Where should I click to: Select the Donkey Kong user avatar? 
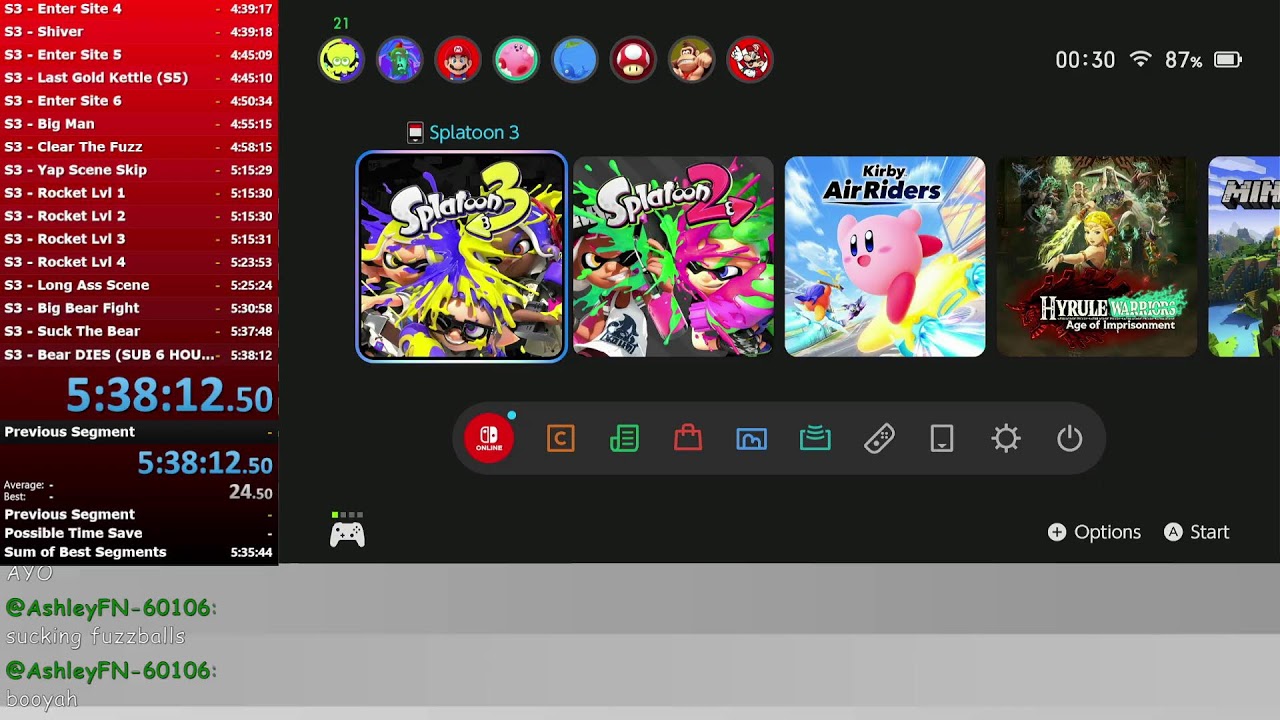point(692,61)
